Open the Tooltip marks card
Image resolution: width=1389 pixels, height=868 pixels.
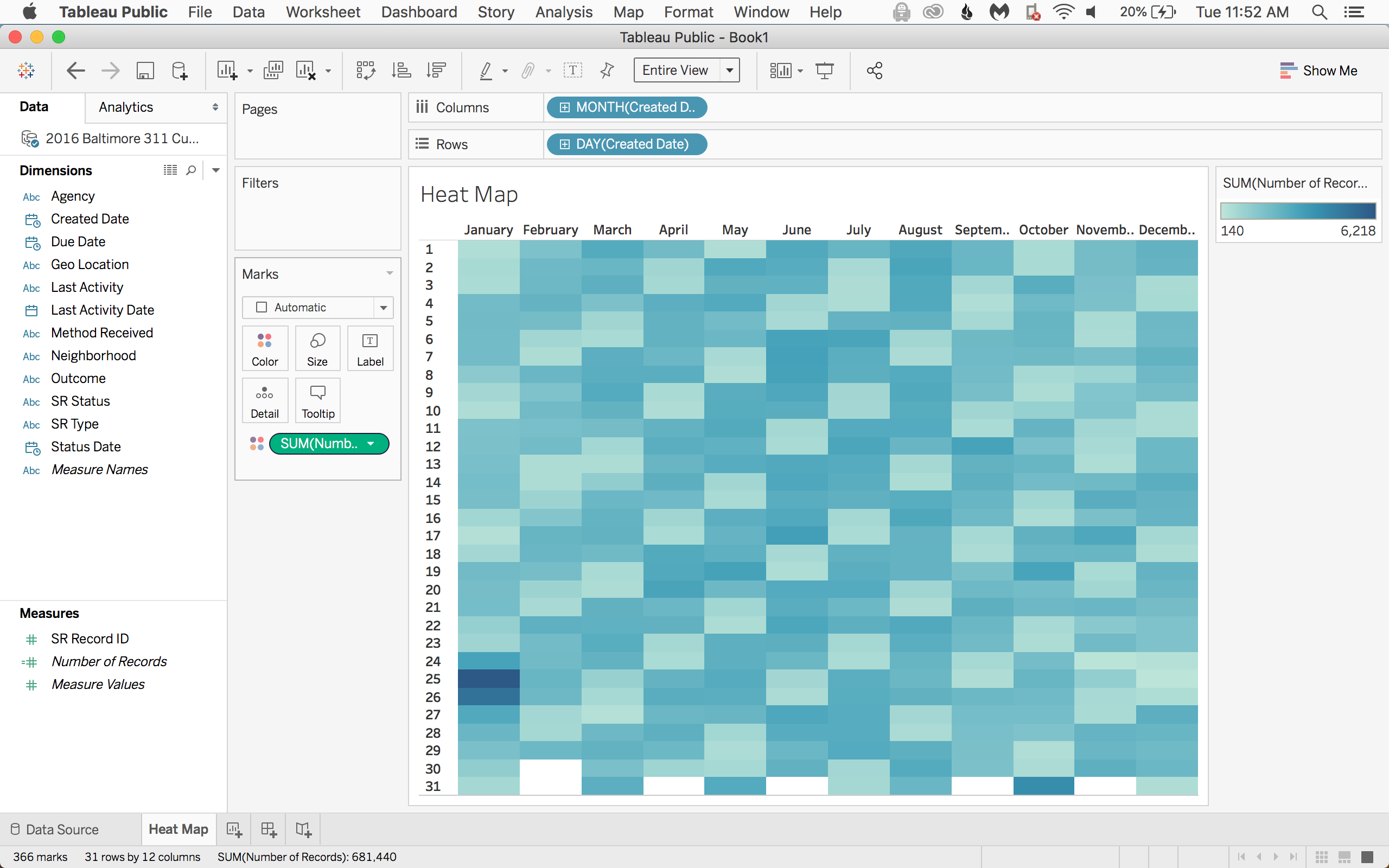tap(317, 400)
